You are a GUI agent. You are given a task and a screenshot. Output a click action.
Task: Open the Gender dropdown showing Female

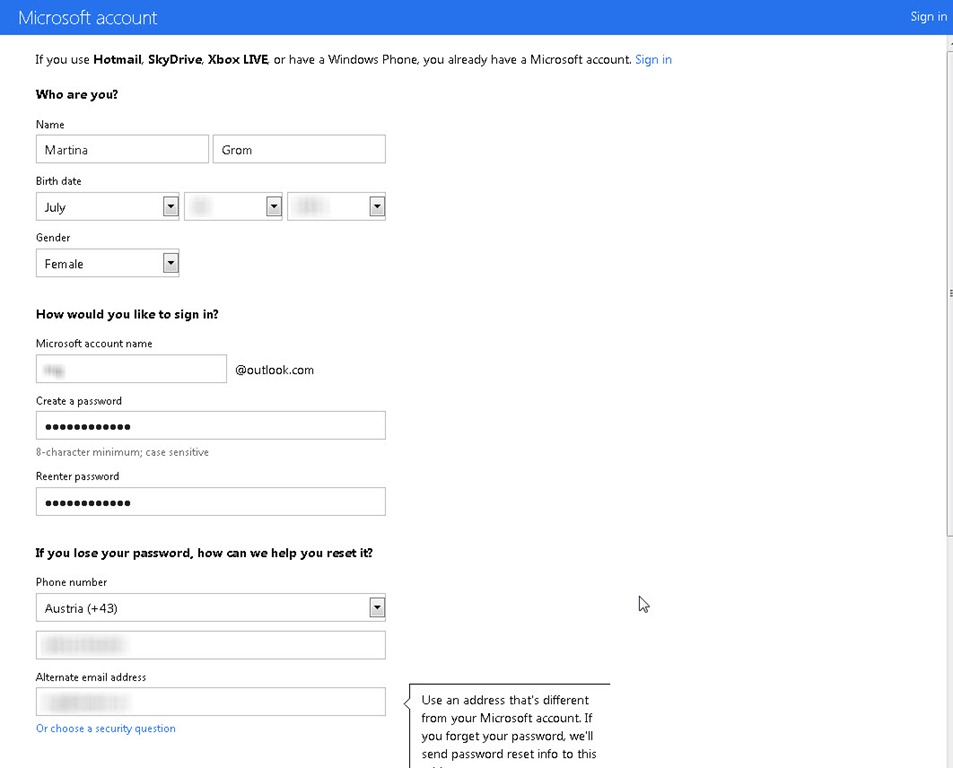pyautogui.click(x=108, y=263)
